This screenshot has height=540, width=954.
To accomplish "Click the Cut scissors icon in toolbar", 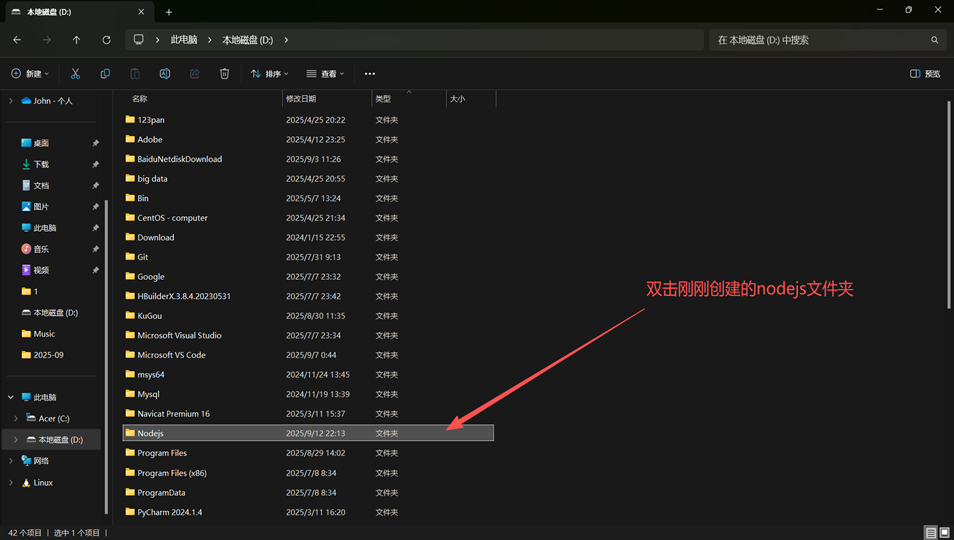I will pos(75,74).
